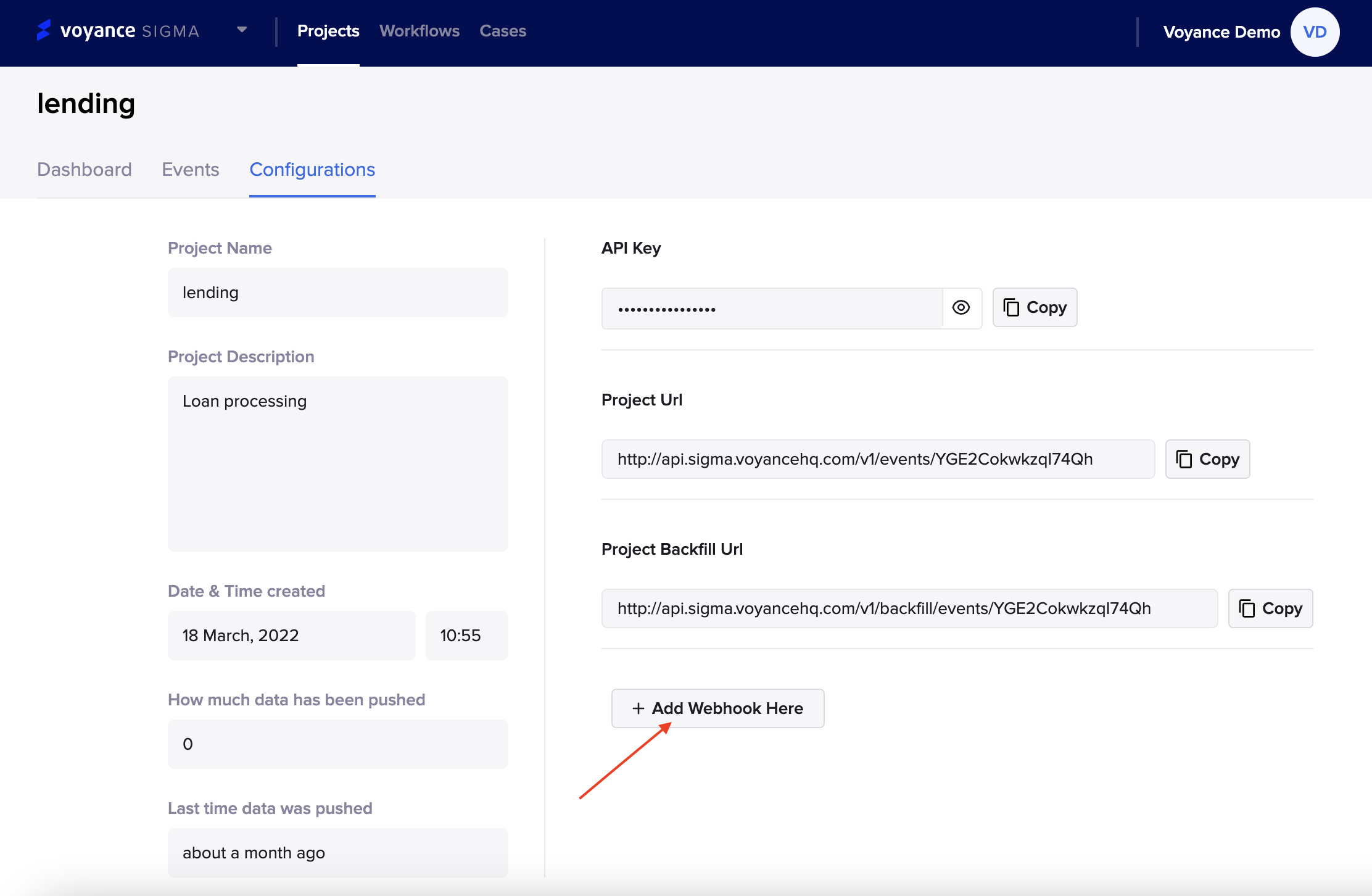Reveal the API key with the eye icon
This screenshot has height=896, width=1372.
(x=961, y=307)
